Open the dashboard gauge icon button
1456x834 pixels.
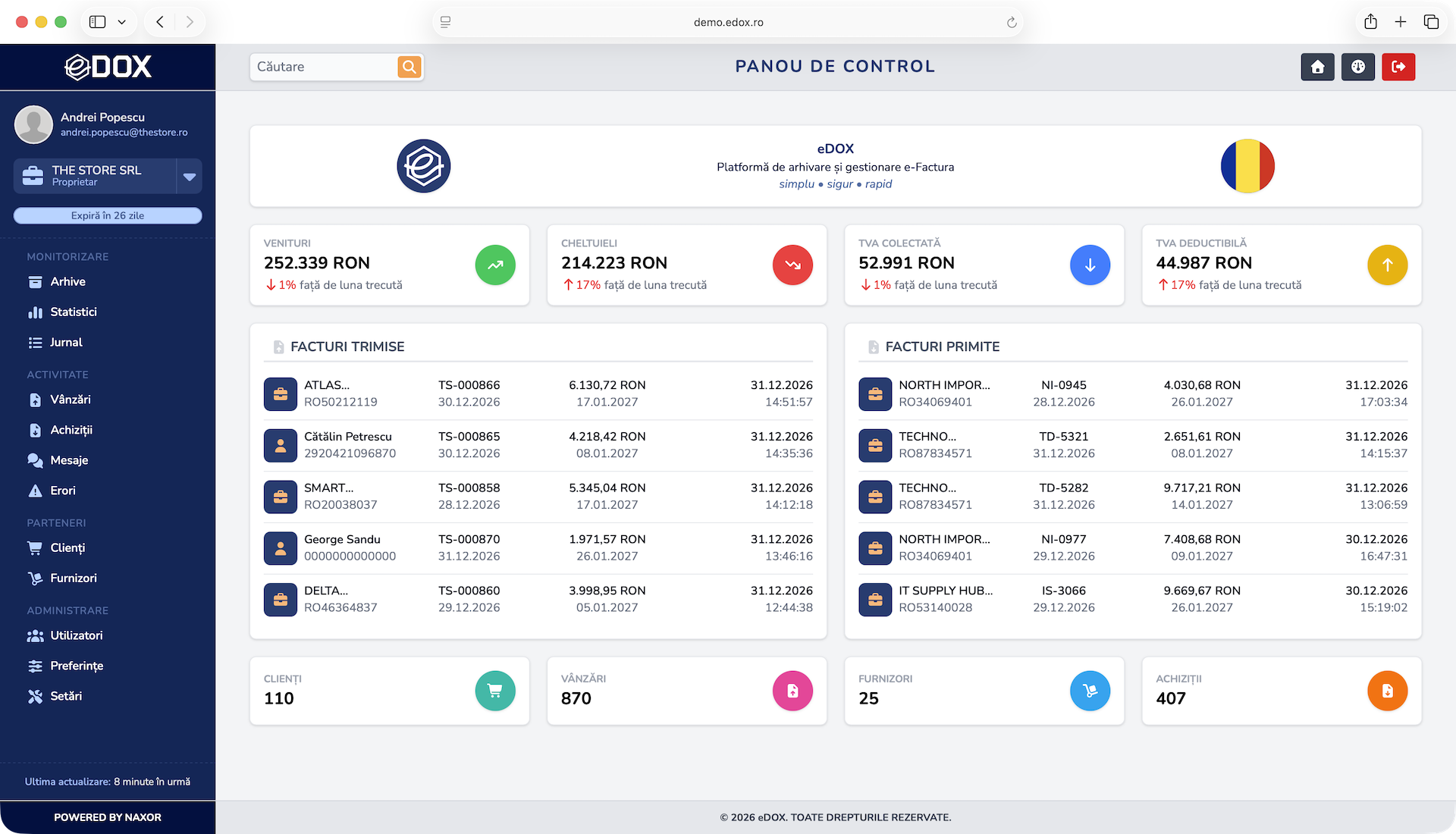tap(1357, 67)
